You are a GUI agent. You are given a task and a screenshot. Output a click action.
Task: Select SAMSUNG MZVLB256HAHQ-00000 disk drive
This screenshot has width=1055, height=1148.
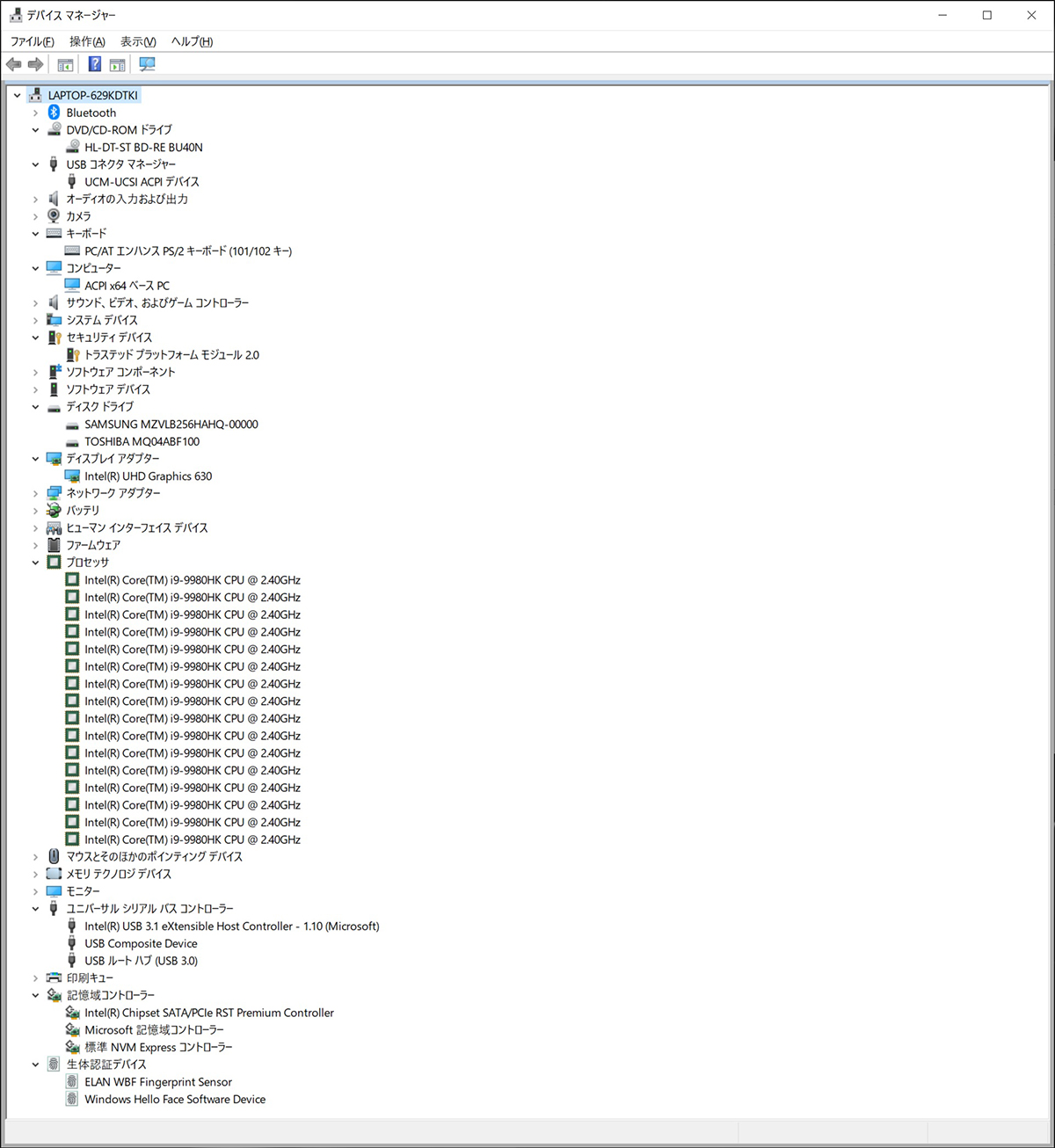tap(171, 425)
